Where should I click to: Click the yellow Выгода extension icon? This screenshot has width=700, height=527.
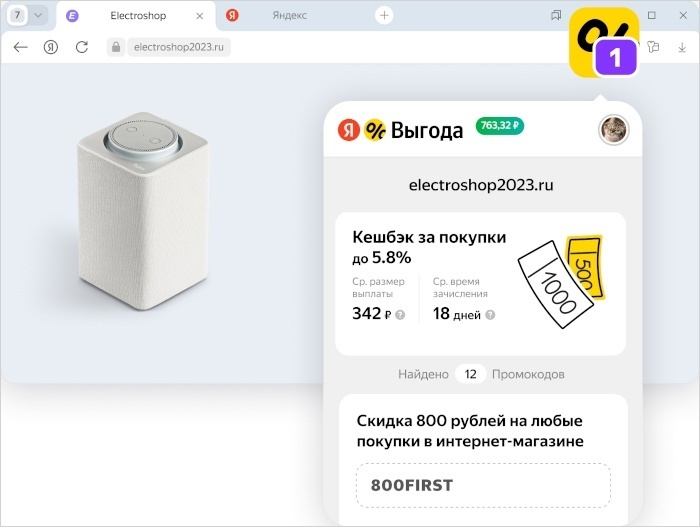(x=604, y=42)
